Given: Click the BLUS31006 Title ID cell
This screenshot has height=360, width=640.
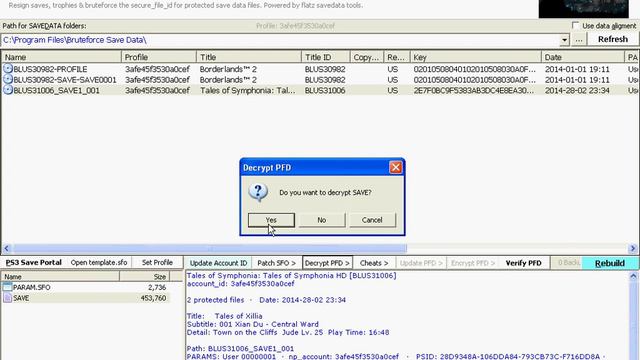Looking at the screenshot, I should tap(325, 90).
